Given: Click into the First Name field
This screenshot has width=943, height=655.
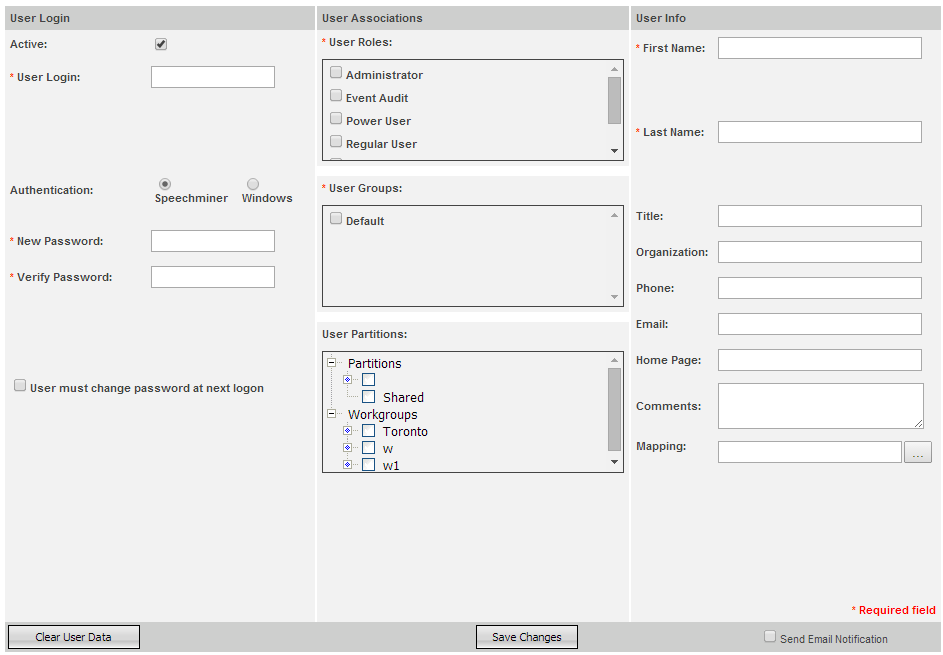Looking at the screenshot, I should tap(819, 48).
